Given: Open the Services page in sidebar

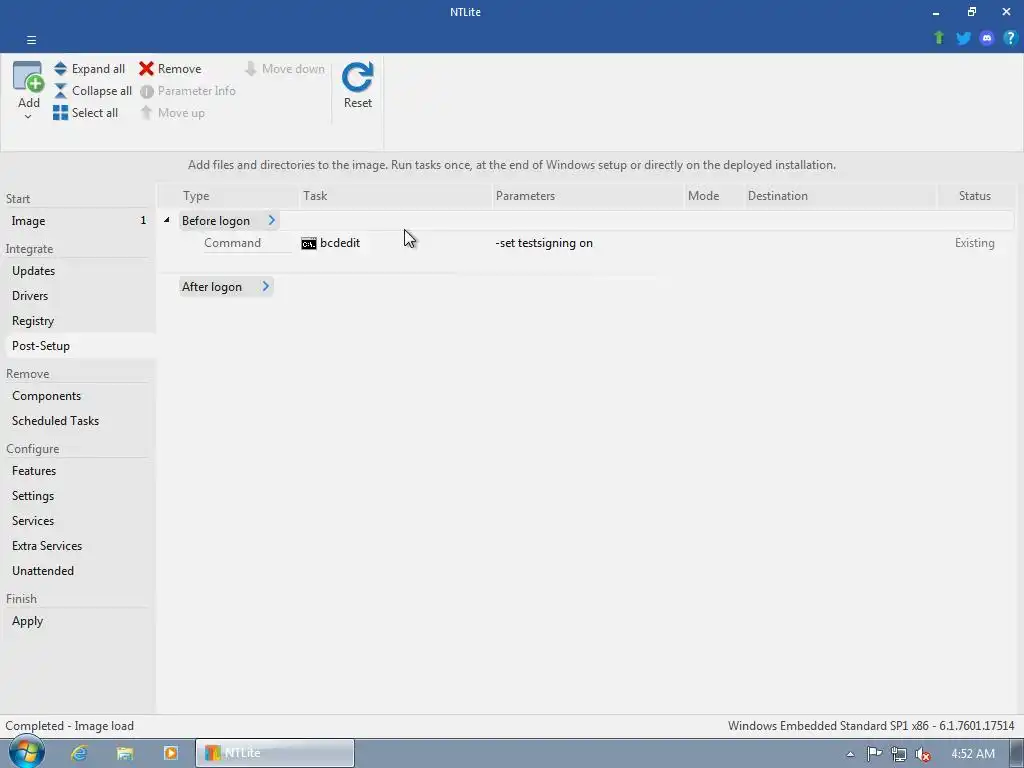Looking at the screenshot, I should click(x=78, y=520).
